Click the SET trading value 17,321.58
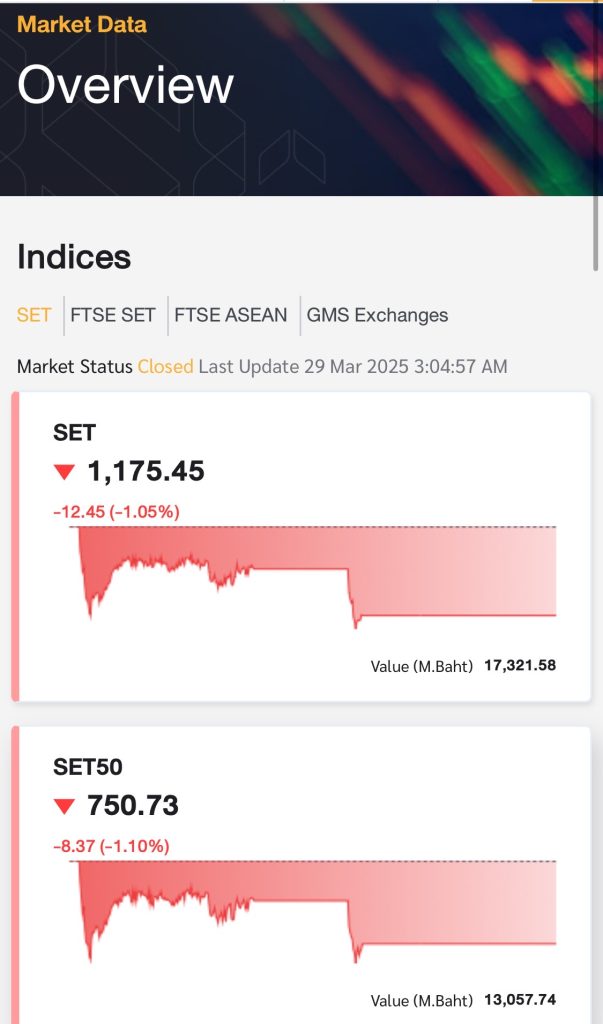This screenshot has width=603, height=1024. pos(519,664)
